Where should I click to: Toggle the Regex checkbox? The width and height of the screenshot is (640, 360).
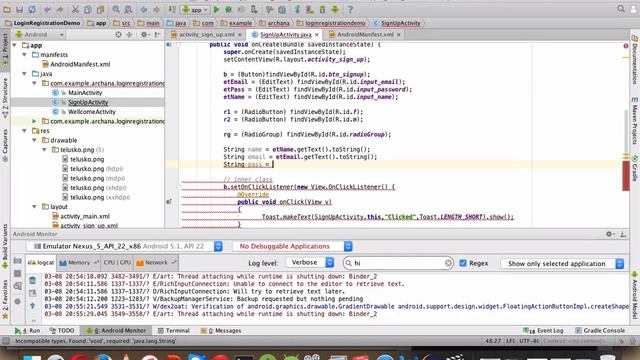click(462, 263)
